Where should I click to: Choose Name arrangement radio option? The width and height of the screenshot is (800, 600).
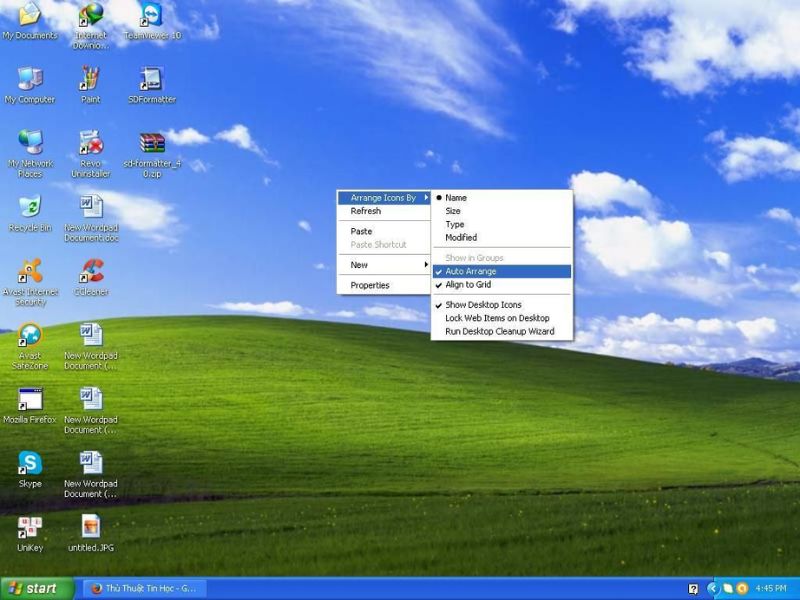[502, 197]
